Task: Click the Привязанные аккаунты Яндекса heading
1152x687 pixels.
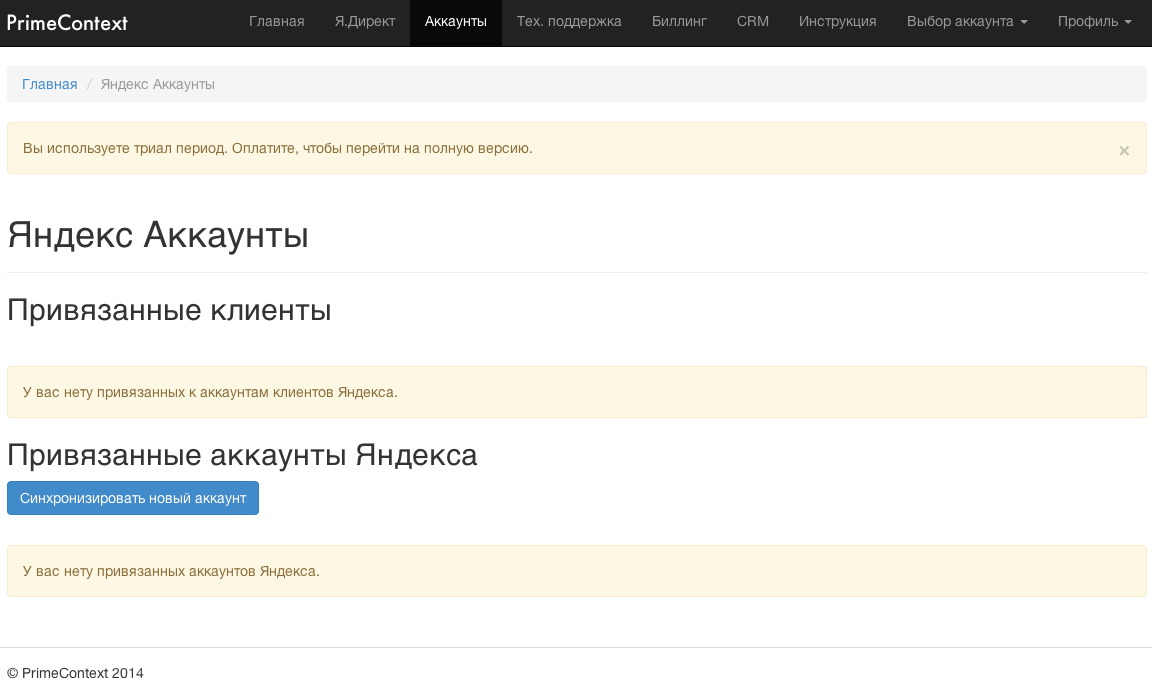Action: (x=242, y=456)
